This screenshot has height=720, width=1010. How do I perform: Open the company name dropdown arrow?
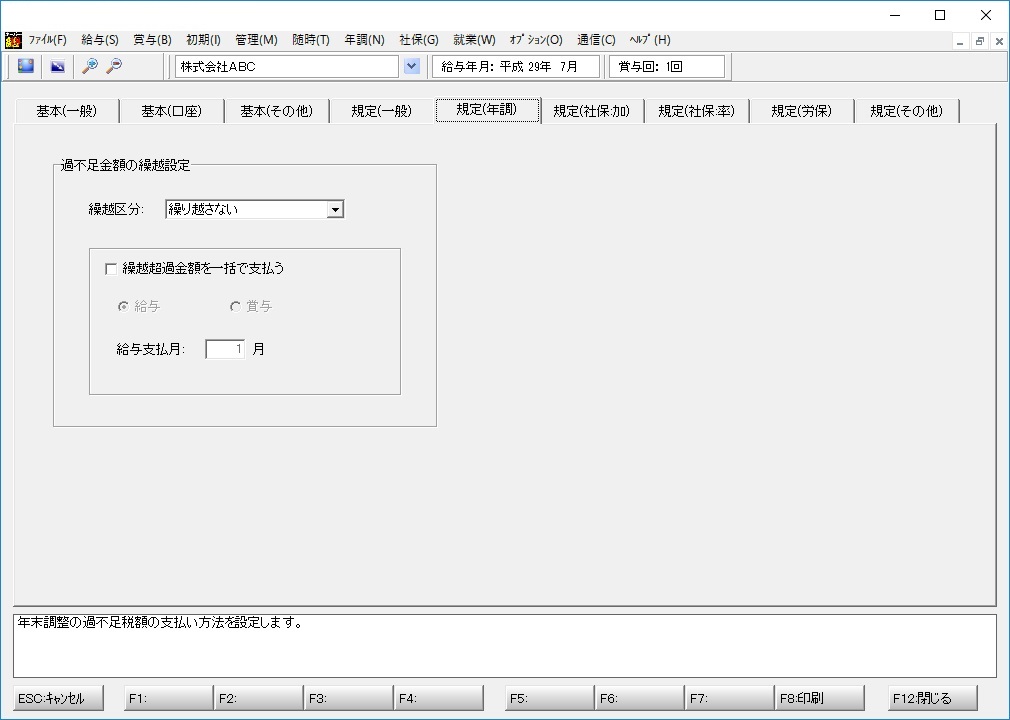(412, 66)
